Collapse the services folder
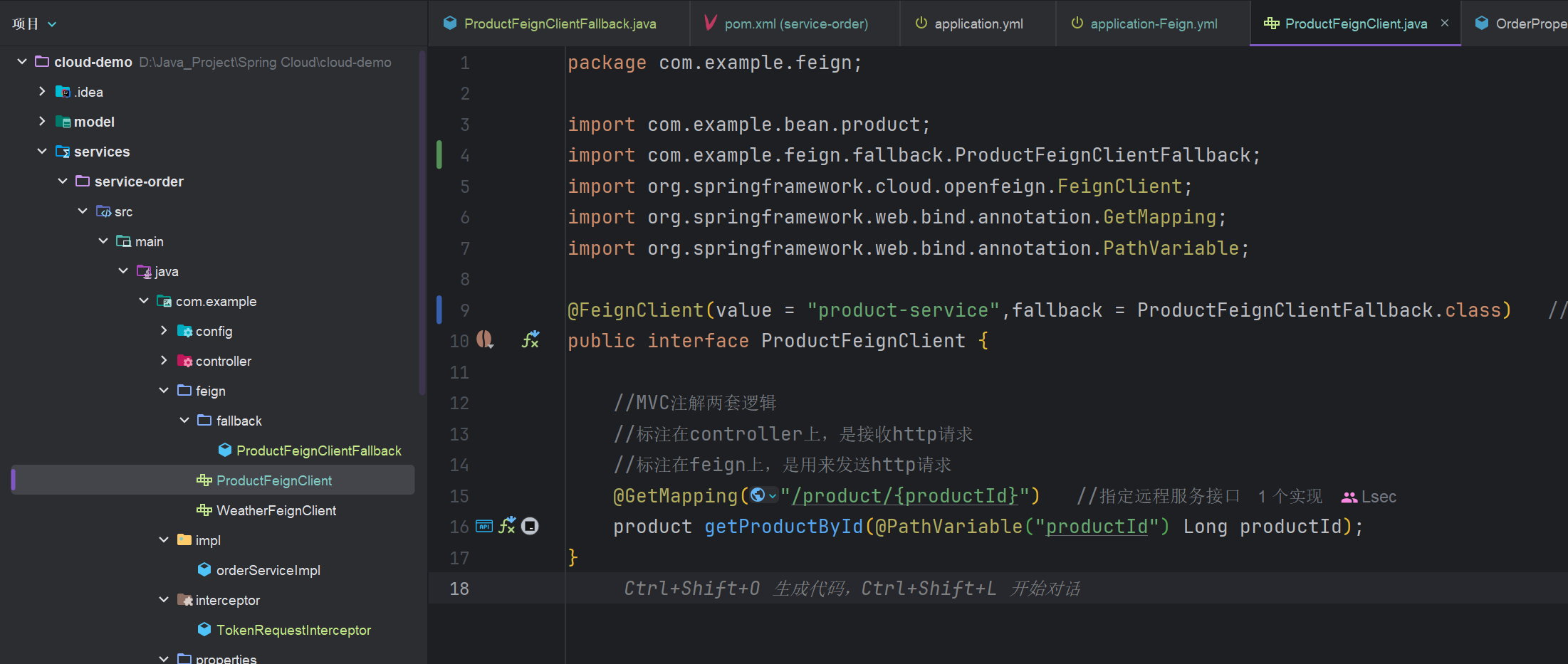 click(42, 152)
